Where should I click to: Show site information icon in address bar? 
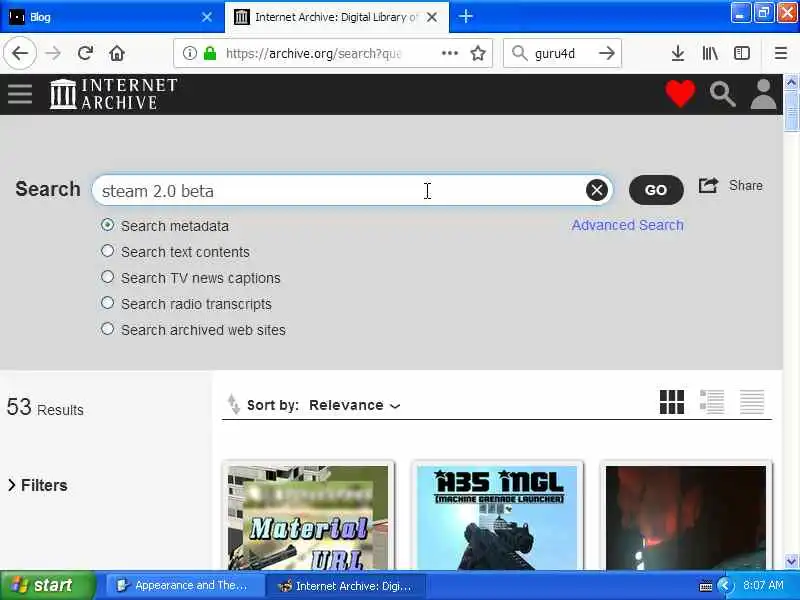pos(189,53)
